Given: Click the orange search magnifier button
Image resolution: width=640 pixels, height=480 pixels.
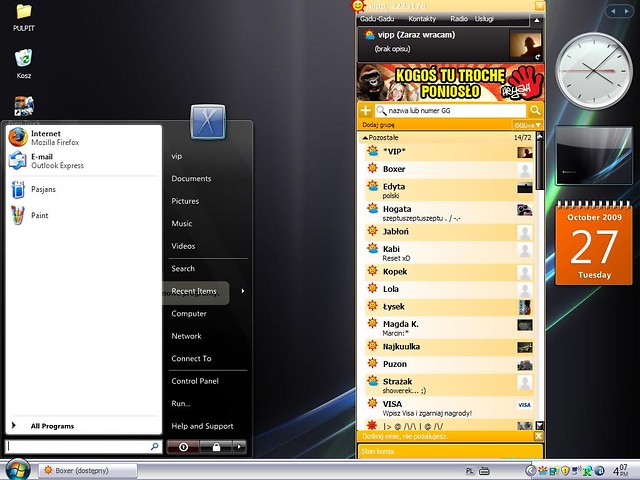Looking at the screenshot, I should point(535,110).
